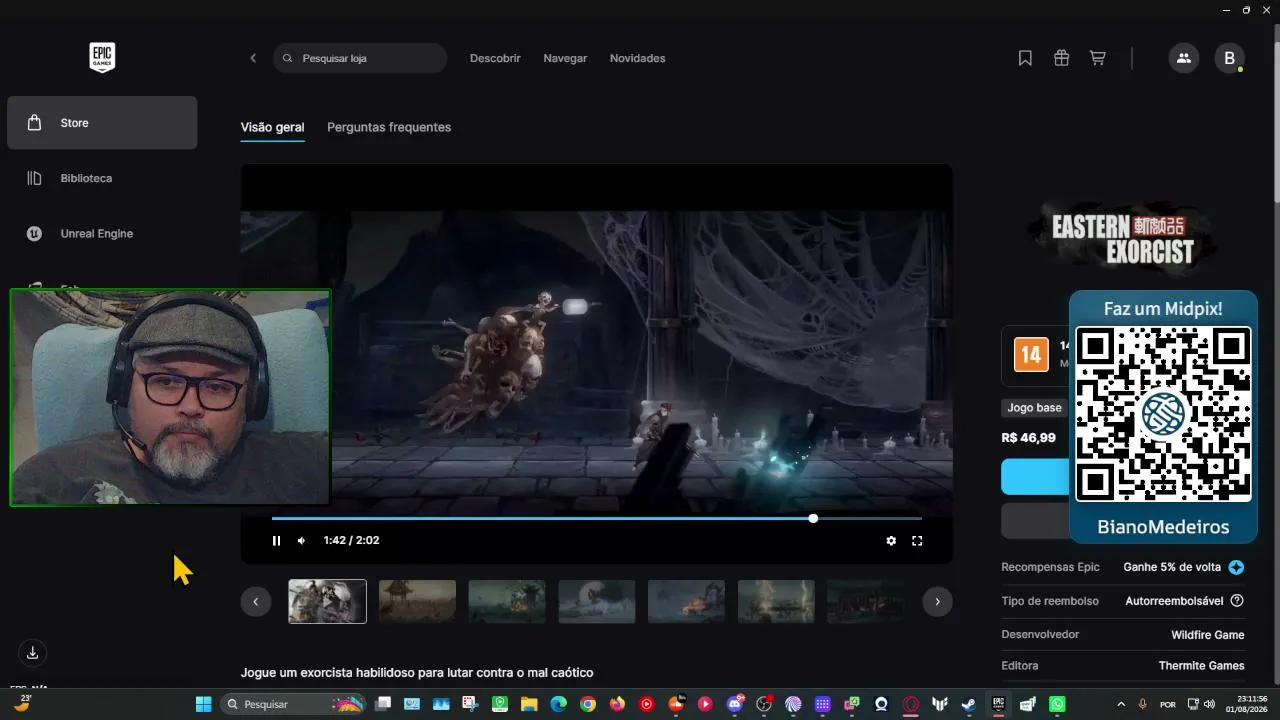1280x720 pixels.
Task: Click the 1:42 / 2:02 video time
Action: click(351, 541)
